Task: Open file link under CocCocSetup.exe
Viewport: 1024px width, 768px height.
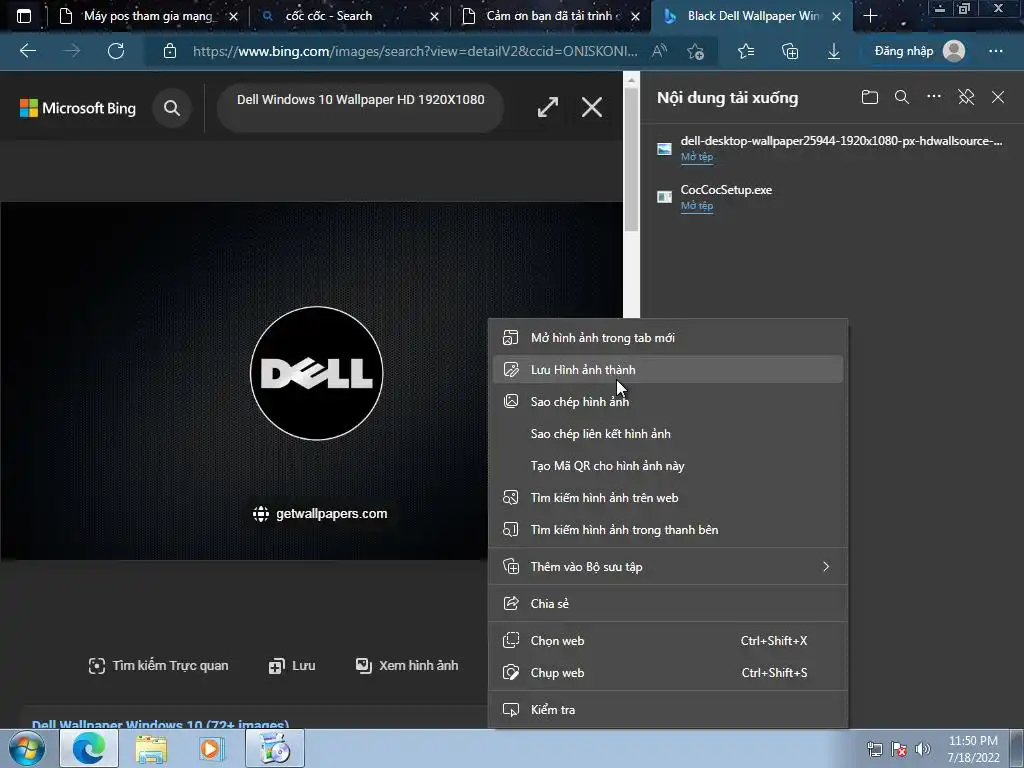Action: [x=697, y=206]
